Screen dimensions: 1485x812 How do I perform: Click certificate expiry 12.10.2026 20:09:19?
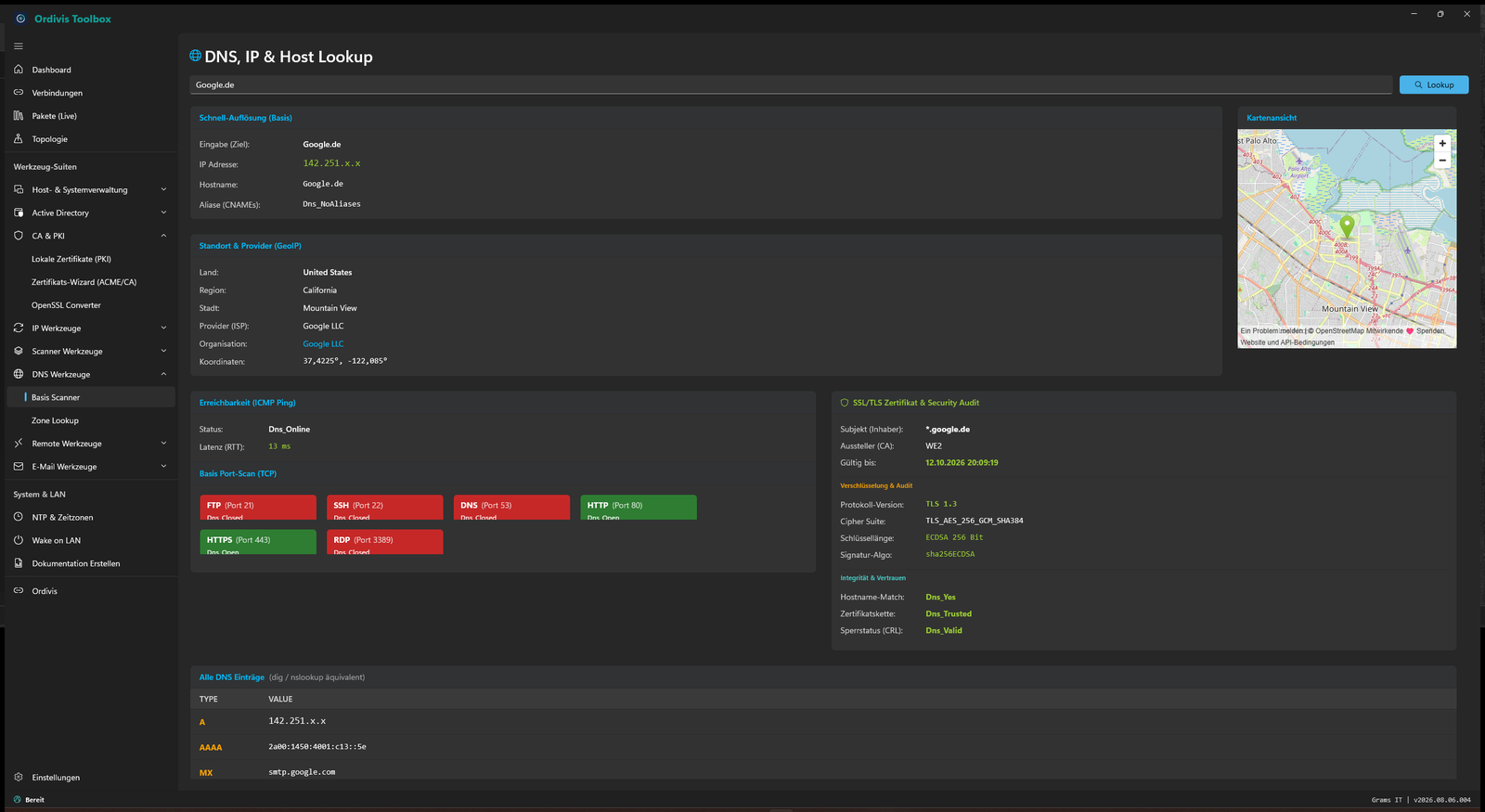point(962,463)
